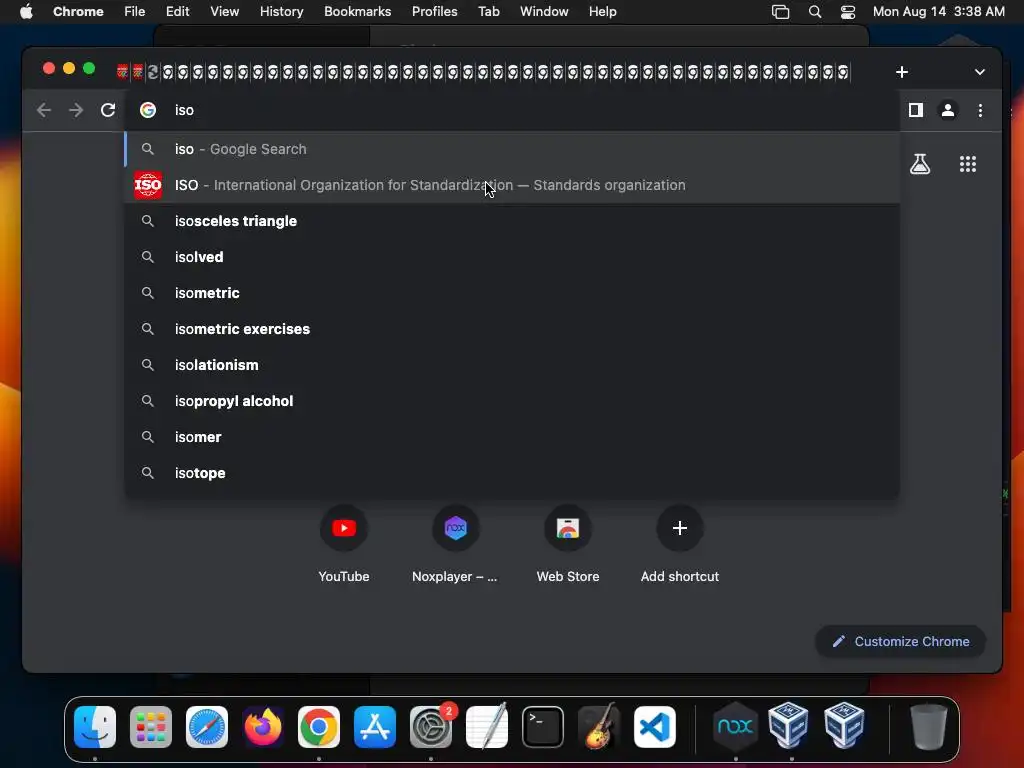Open the Profiles menu
The height and width of the screenshot is (768, 1024).
434,12
